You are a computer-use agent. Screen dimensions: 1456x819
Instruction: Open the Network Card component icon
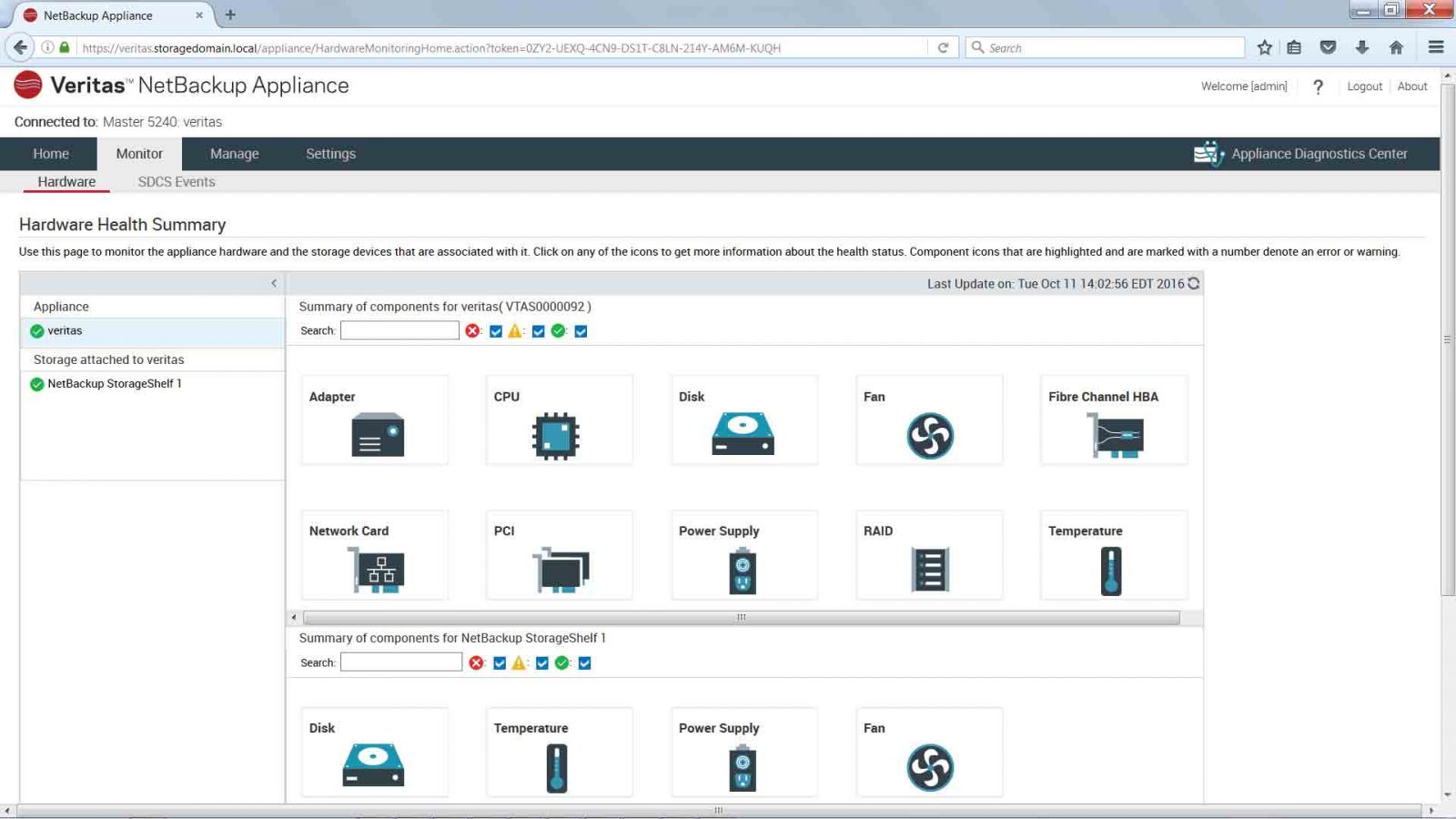pyautogui.click(x=377, y=571)
